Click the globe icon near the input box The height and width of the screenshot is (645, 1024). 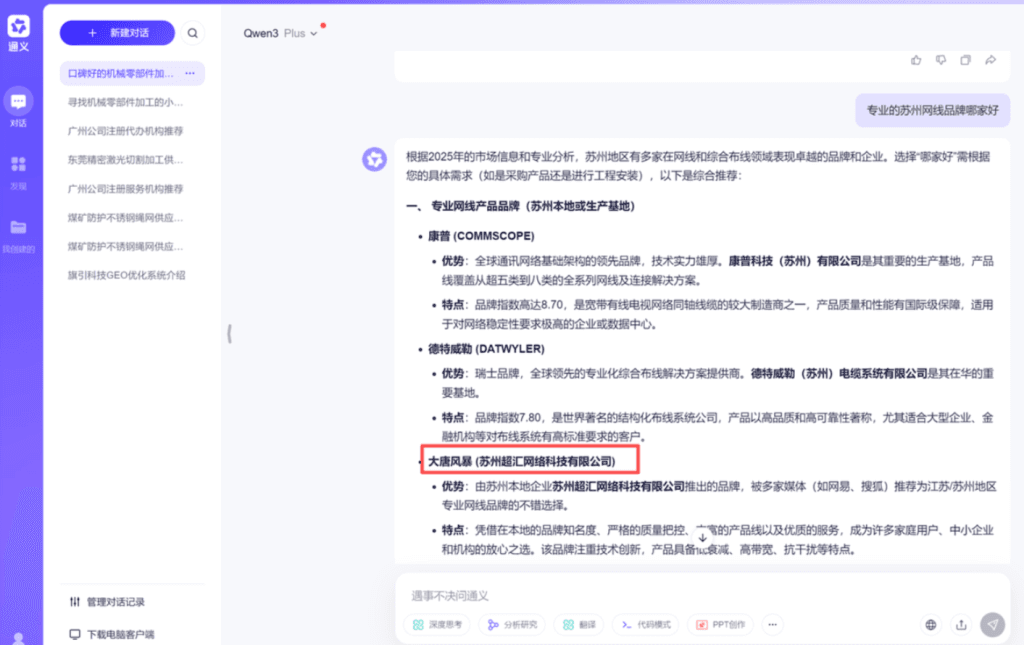click(930, 624)
